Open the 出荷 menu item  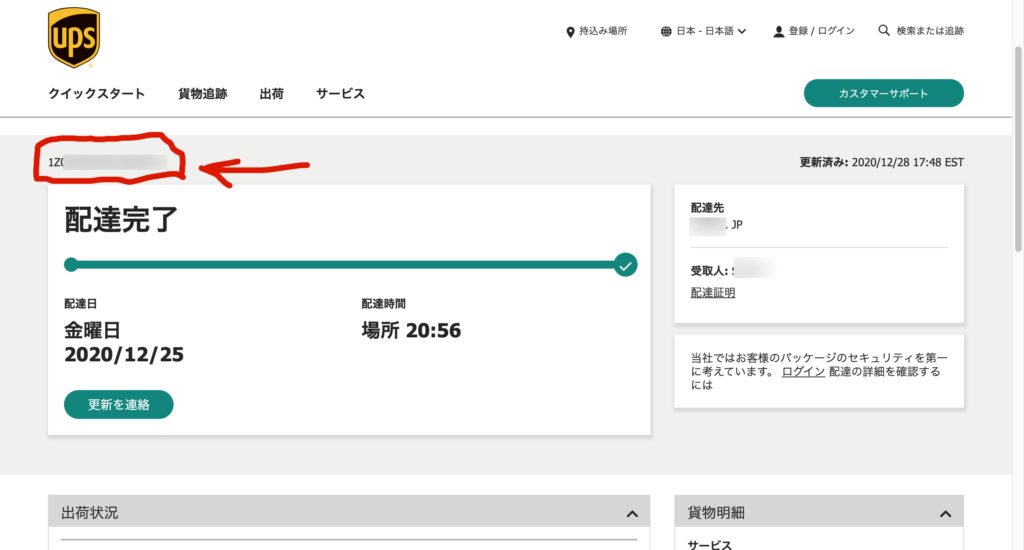pos(271,94)
